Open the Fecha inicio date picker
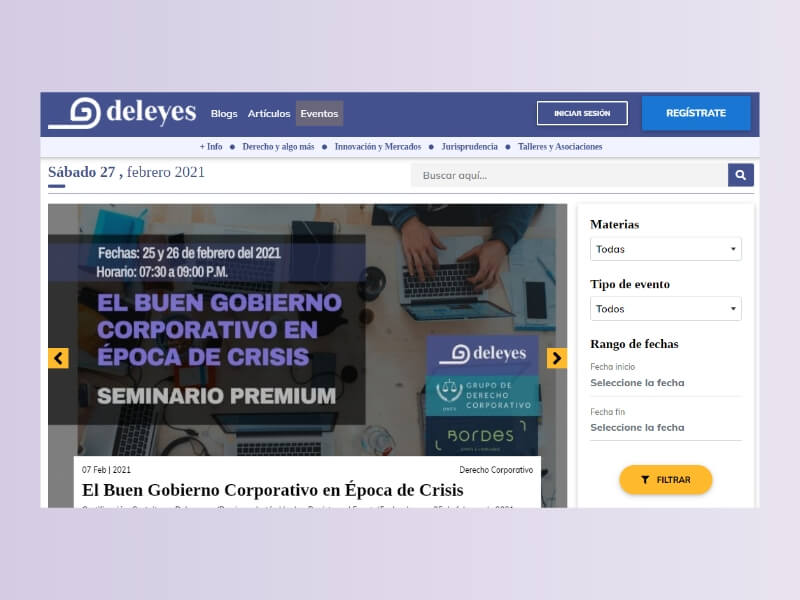Image resolution: width=800 pixels, height=600 pixels. (x=665, y=383)
